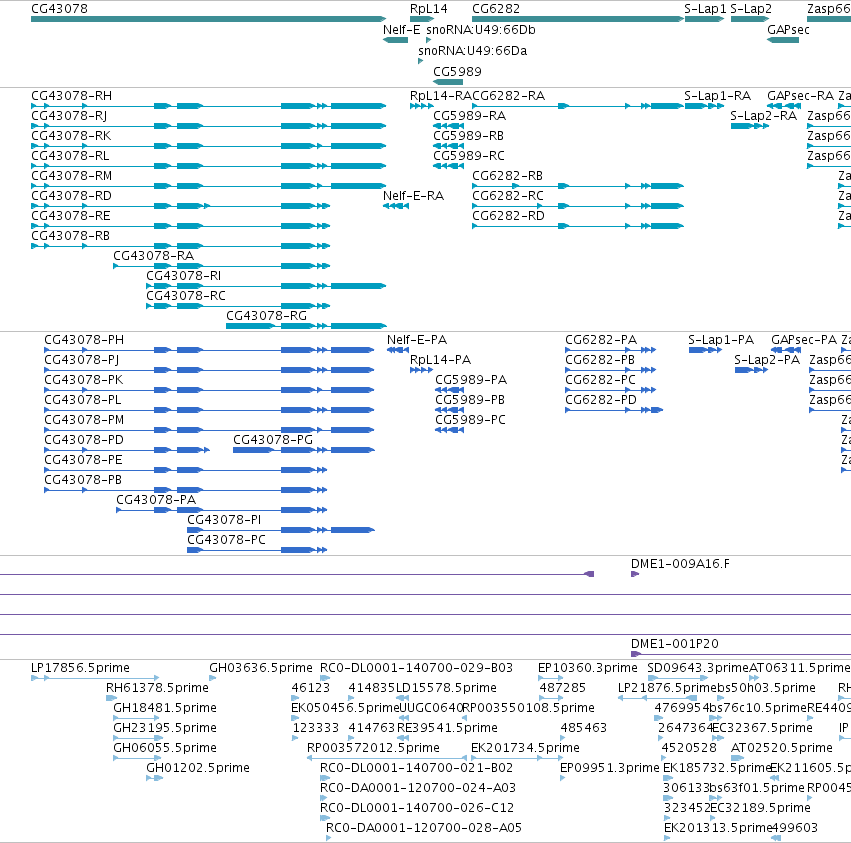The height and width of the screenshot is (843, 851).
Task: Click the EP09951.3prime EST label
Action: pyautogui.click(x=609, y=768)
